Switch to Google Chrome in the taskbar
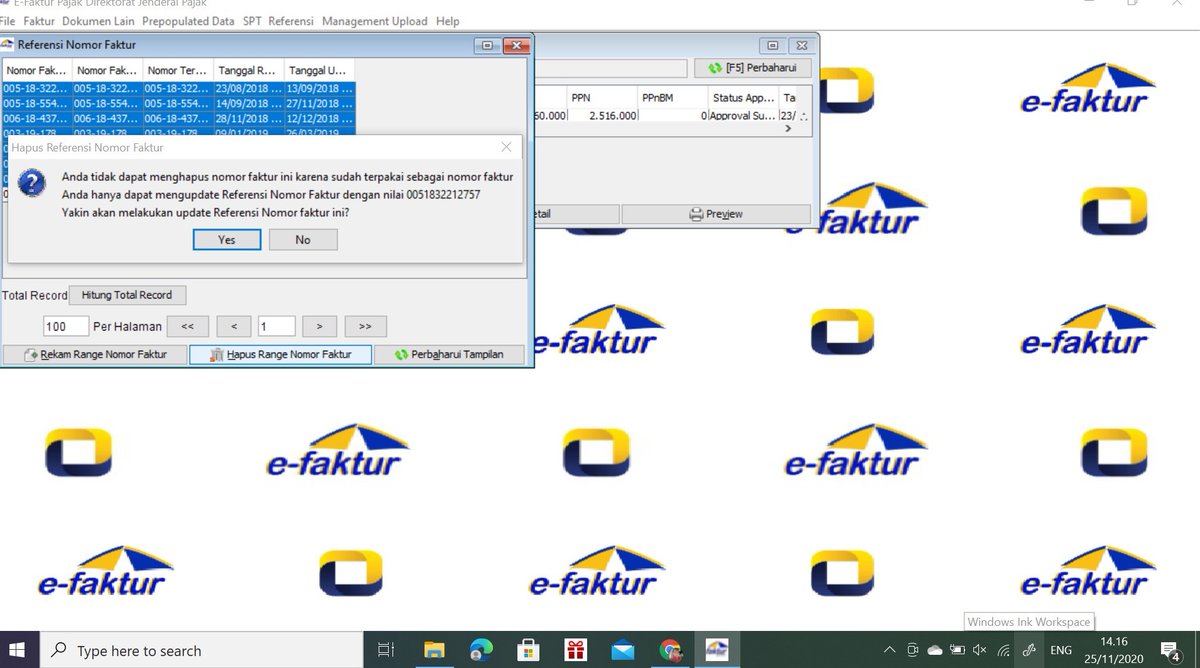Screen dimensions: 1200x668 point(670,650)
